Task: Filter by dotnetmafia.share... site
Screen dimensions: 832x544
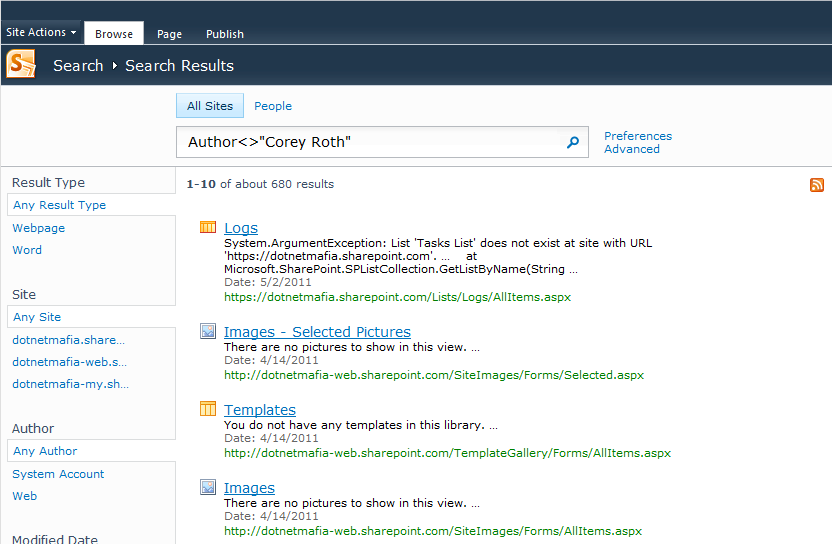Action: tap(68, 340)
